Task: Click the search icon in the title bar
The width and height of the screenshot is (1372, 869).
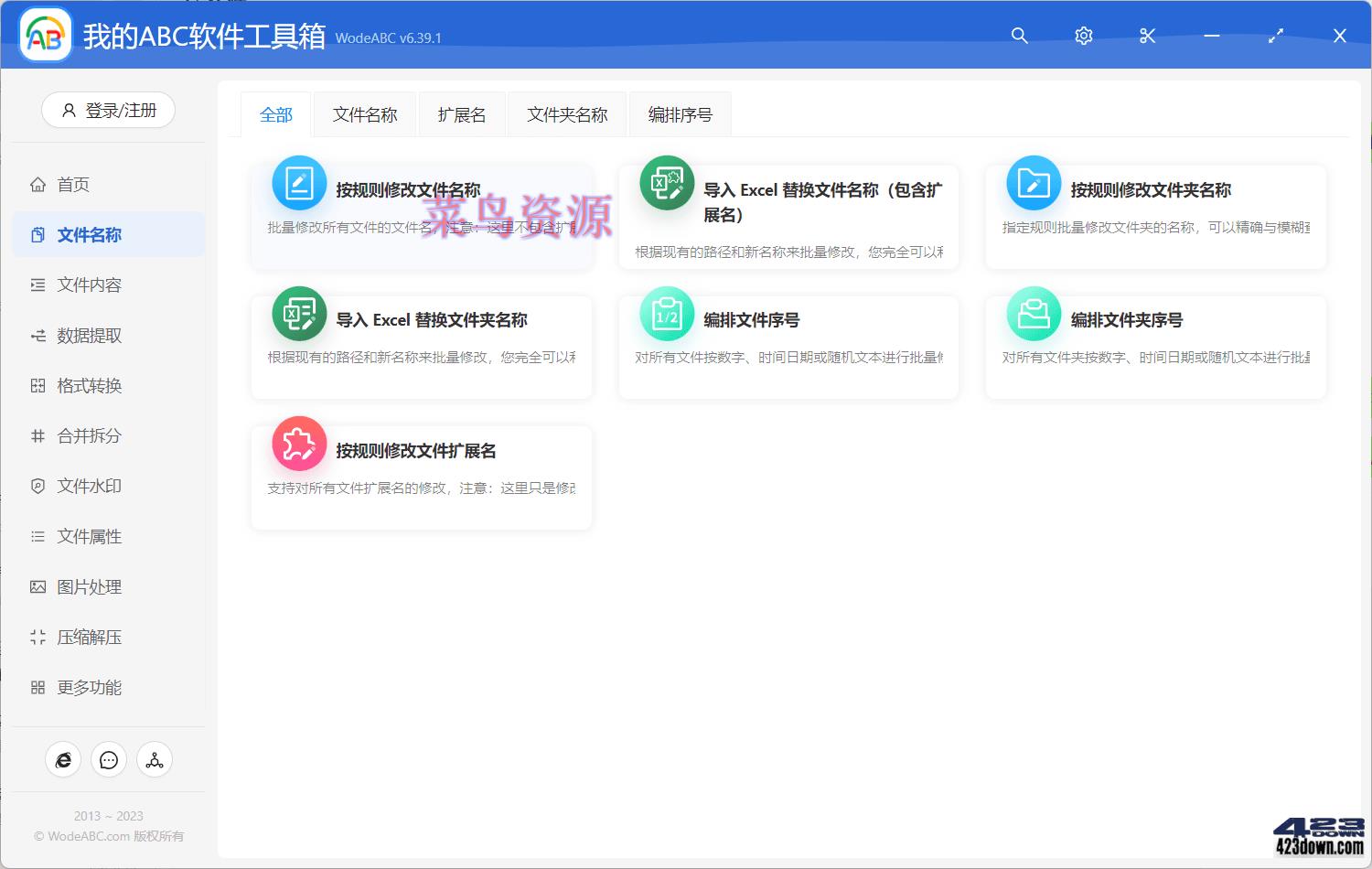Action: click(x=1019, y=36)
